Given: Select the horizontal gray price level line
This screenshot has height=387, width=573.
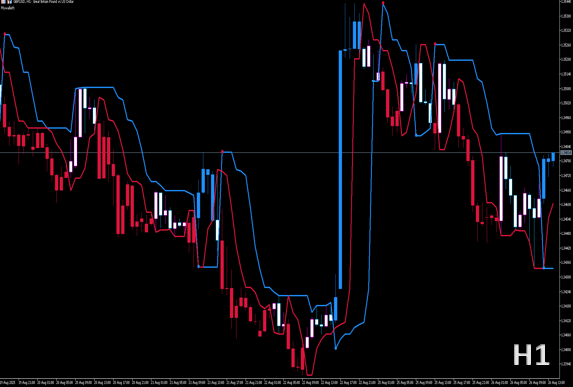Looking at the screenshot, I should pos(280,152).
